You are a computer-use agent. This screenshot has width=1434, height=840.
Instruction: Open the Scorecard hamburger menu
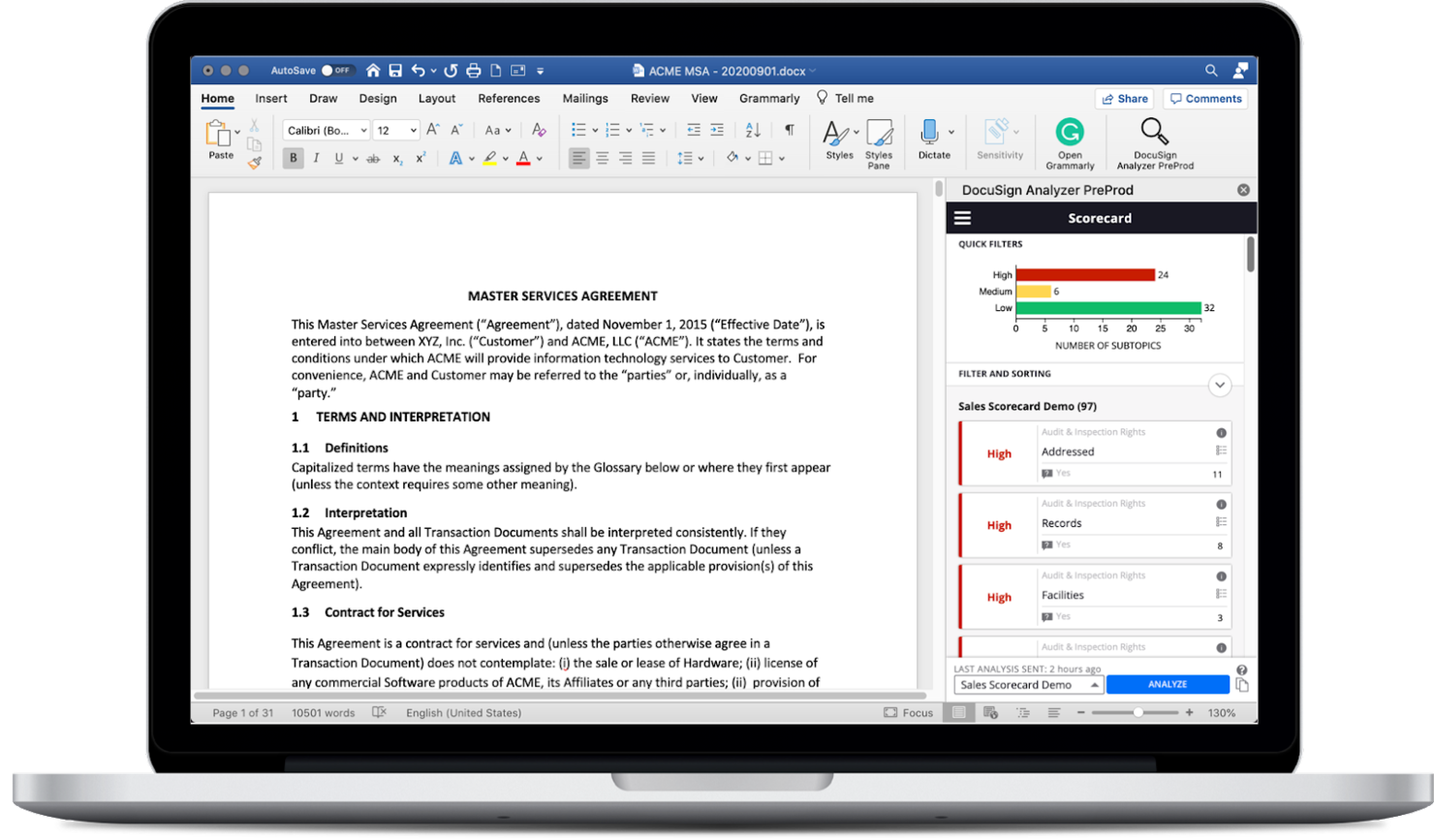[962, 218]
